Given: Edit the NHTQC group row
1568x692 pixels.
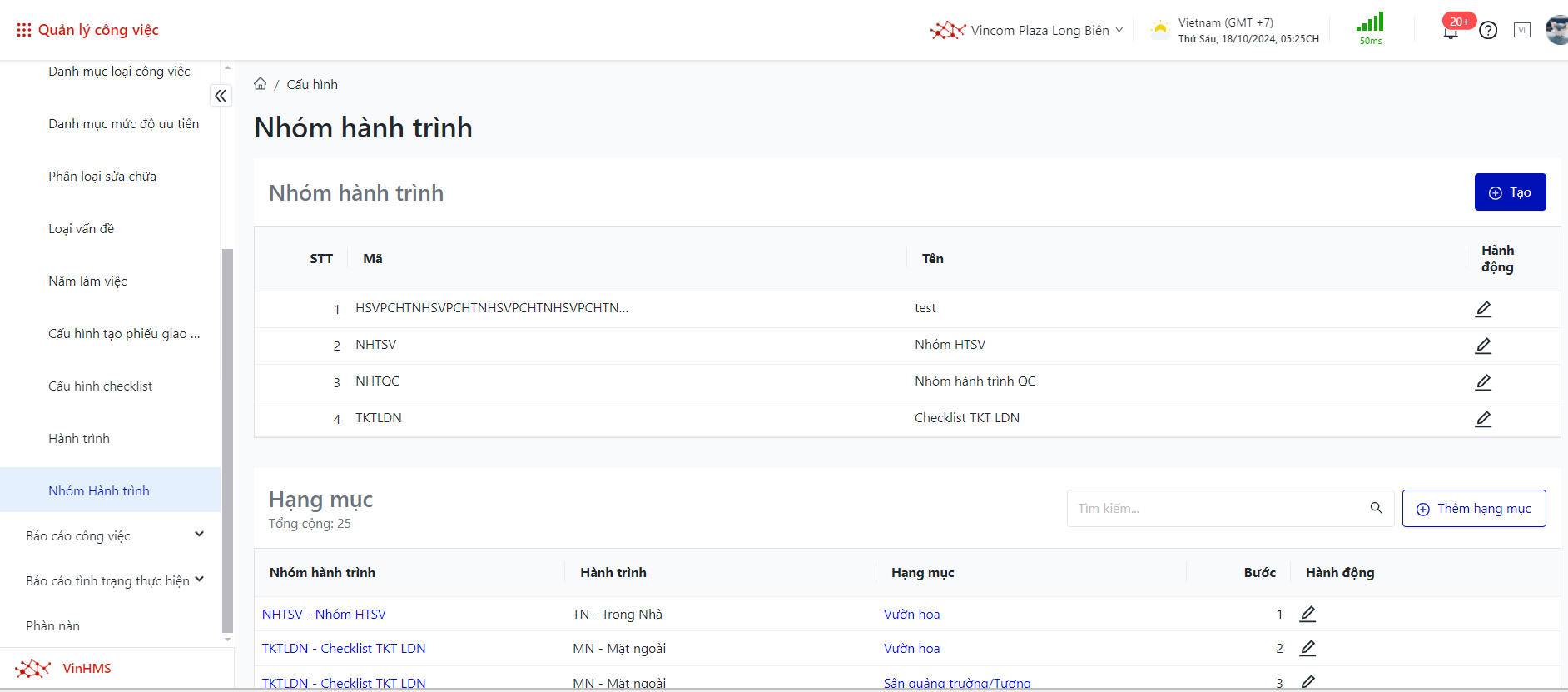Looking at the screenshot, I should click(x=1483, y=382).
